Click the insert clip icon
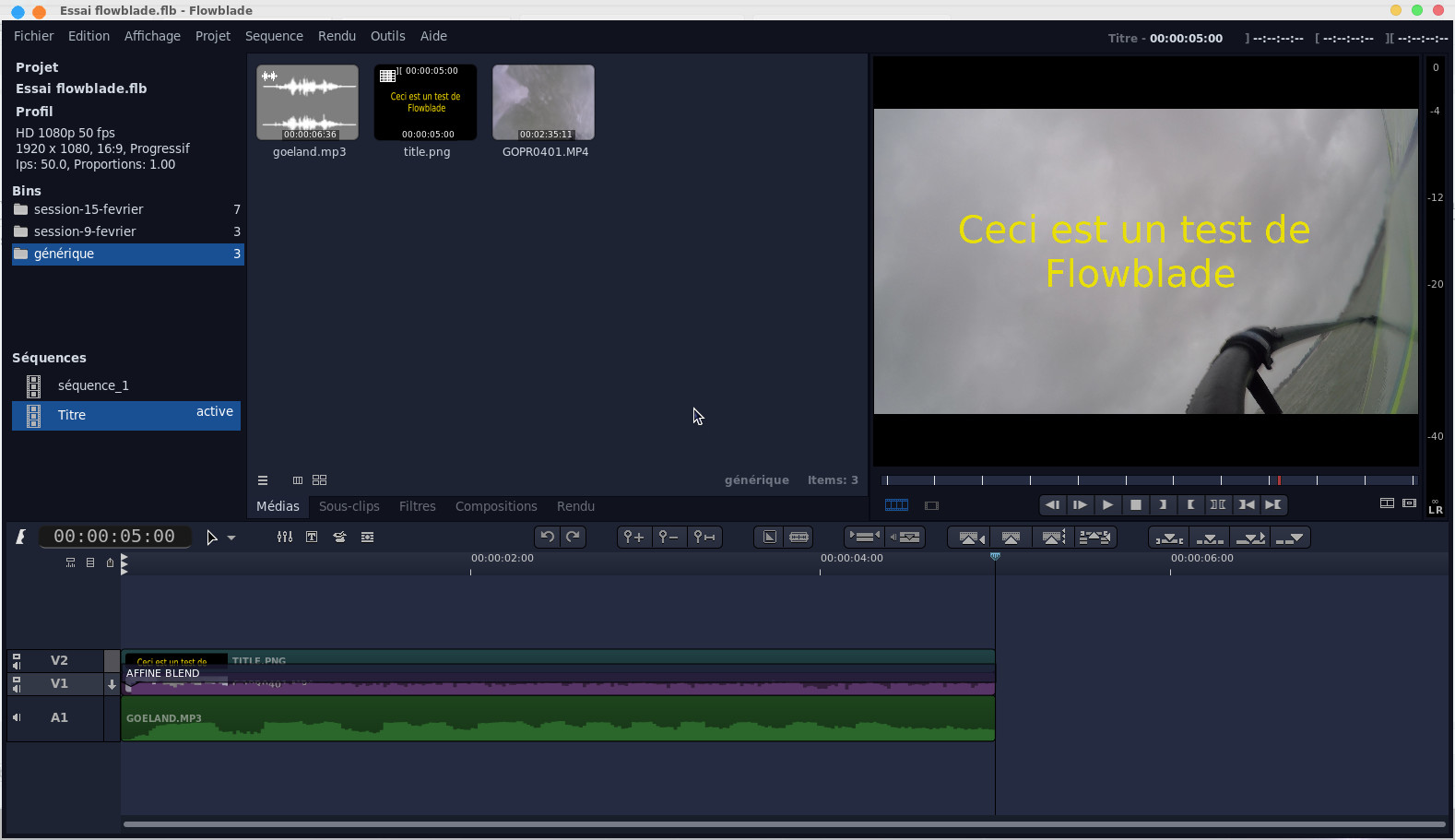Image resolution: width=1455 pixels, height=840 pixels. [1250, 538]
